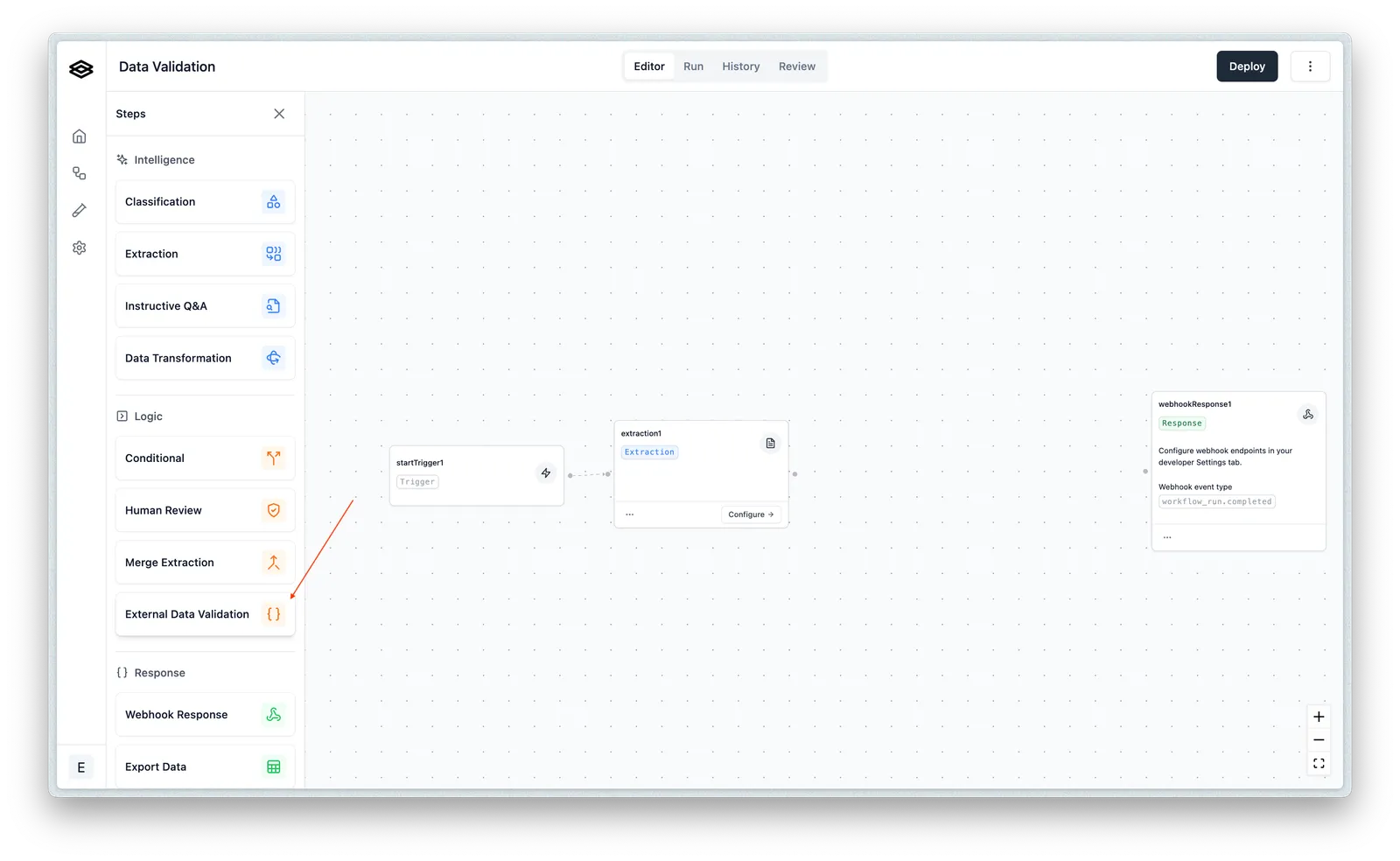
Task: Click the Classification step icon
Action: pyautogui.click(x=274, y=202)
